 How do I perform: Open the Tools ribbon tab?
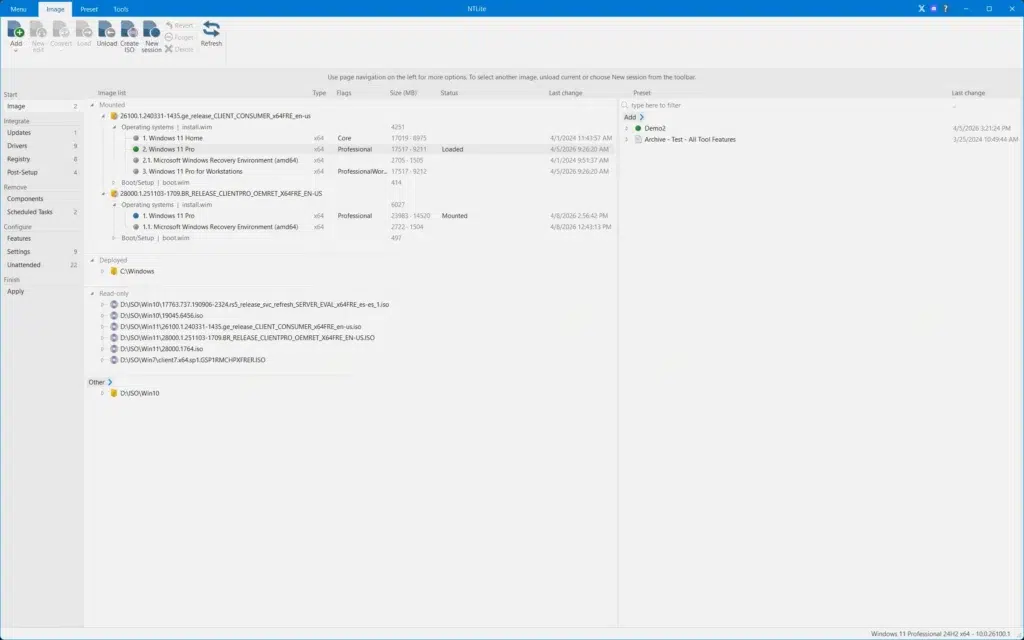point(121,9)
